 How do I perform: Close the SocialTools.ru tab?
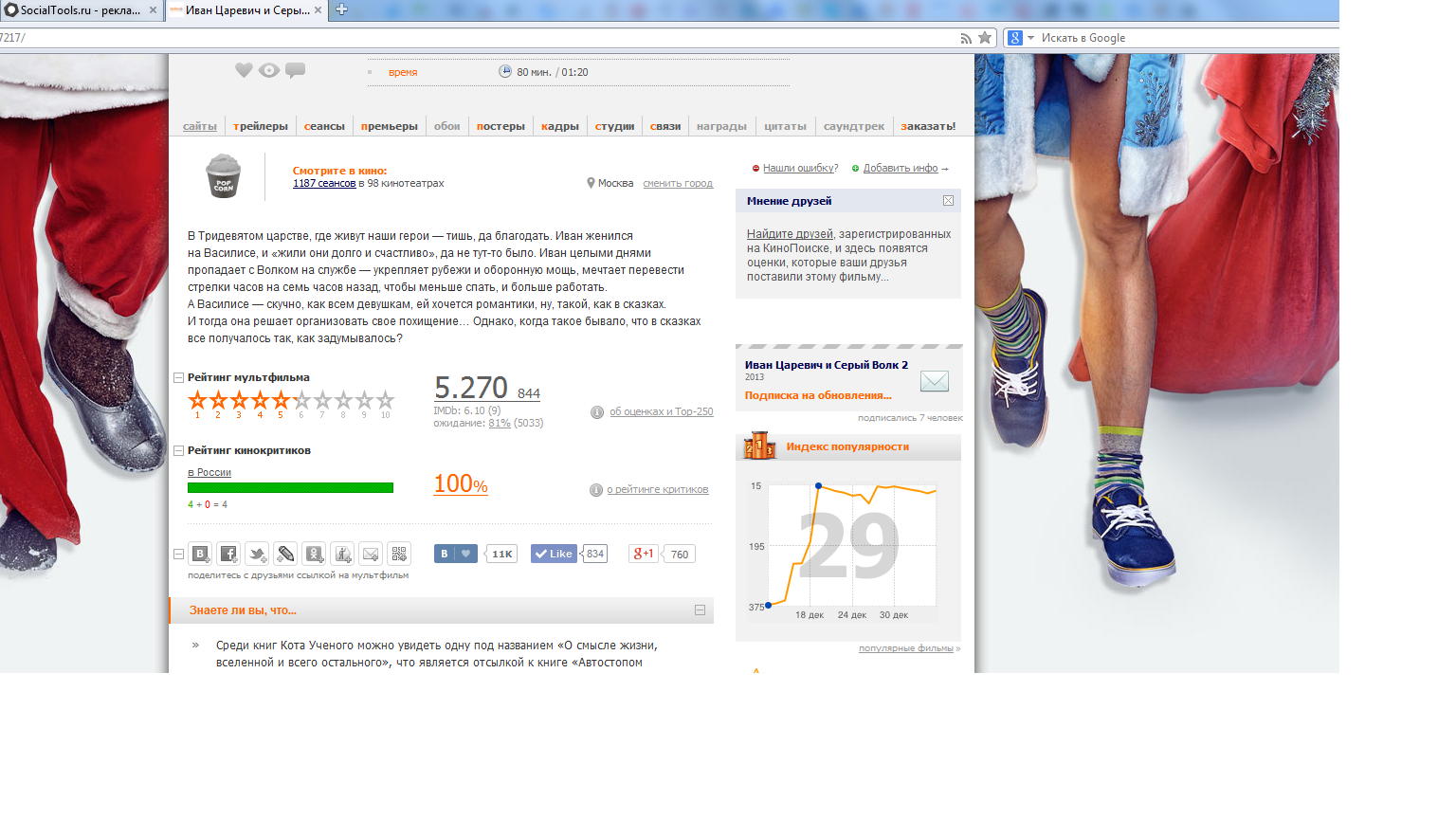pos(153,10)
